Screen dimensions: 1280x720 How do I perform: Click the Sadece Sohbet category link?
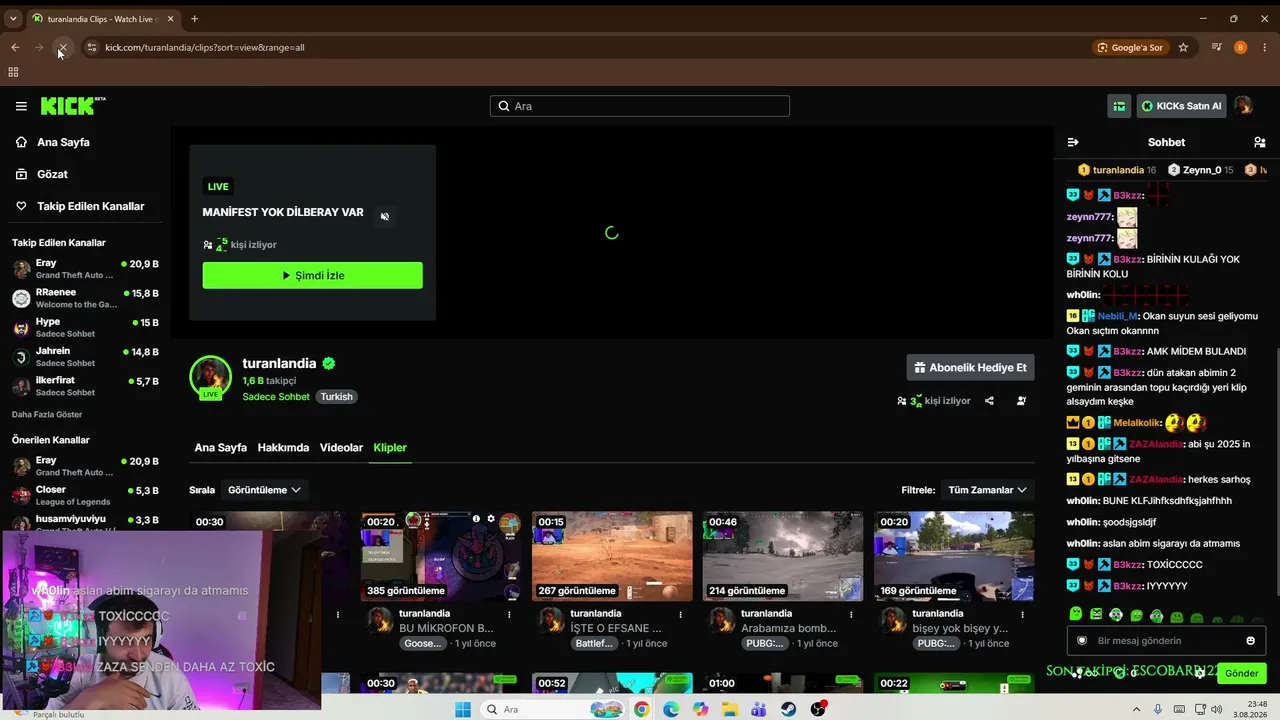pos(276,397)
